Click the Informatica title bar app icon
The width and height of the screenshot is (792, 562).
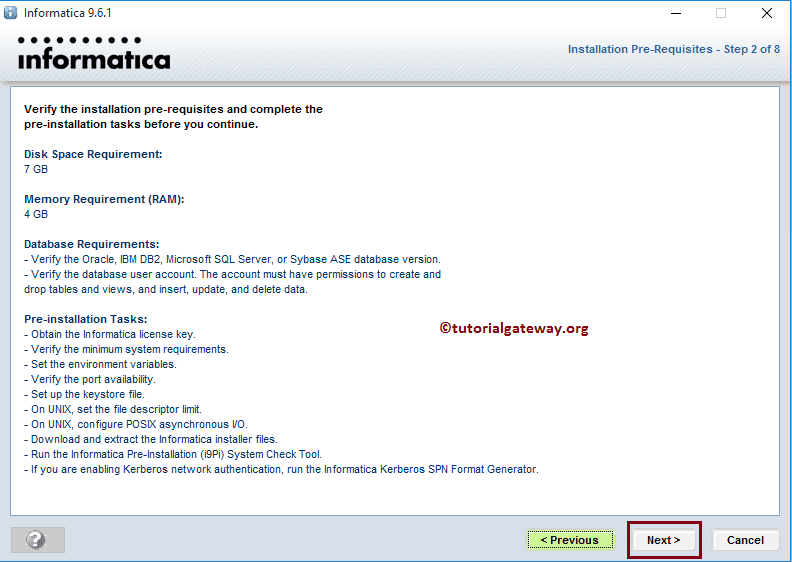pos(10,13)
